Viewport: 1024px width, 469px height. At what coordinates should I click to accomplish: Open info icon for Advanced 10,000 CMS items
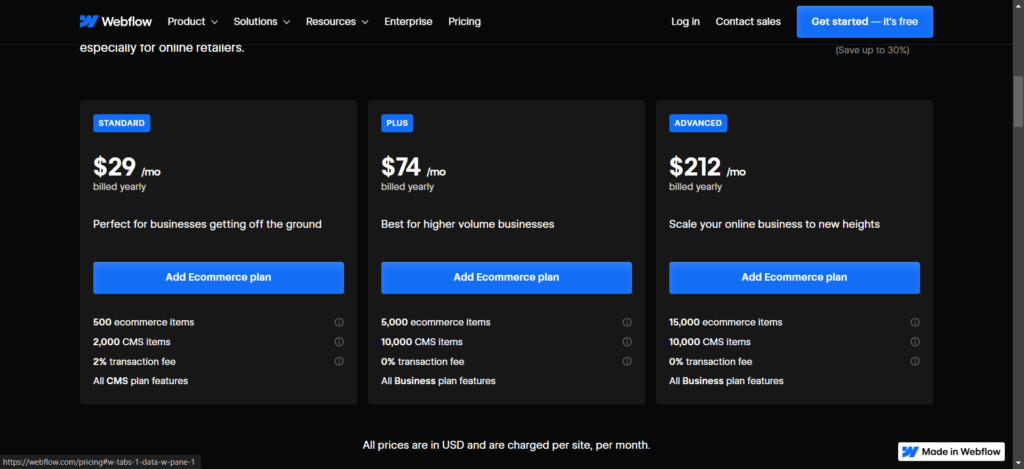[915, 342]
